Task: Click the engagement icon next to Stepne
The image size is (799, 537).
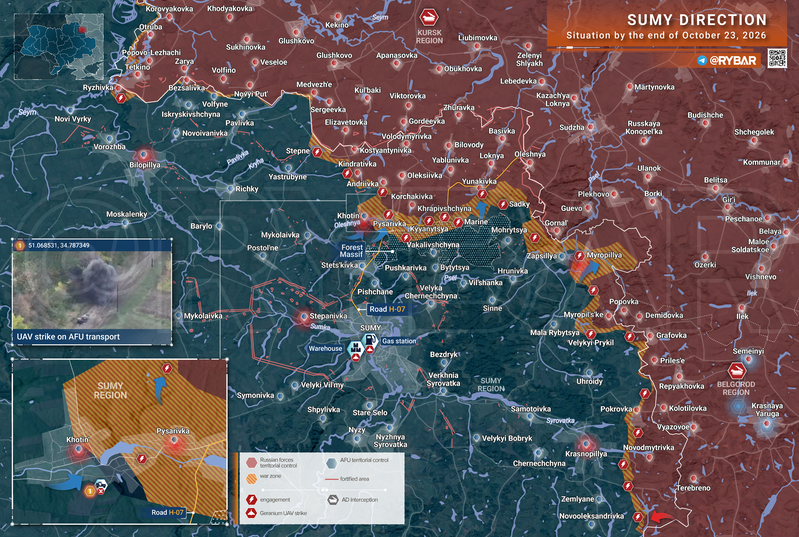Action: [x=317, y=152]
